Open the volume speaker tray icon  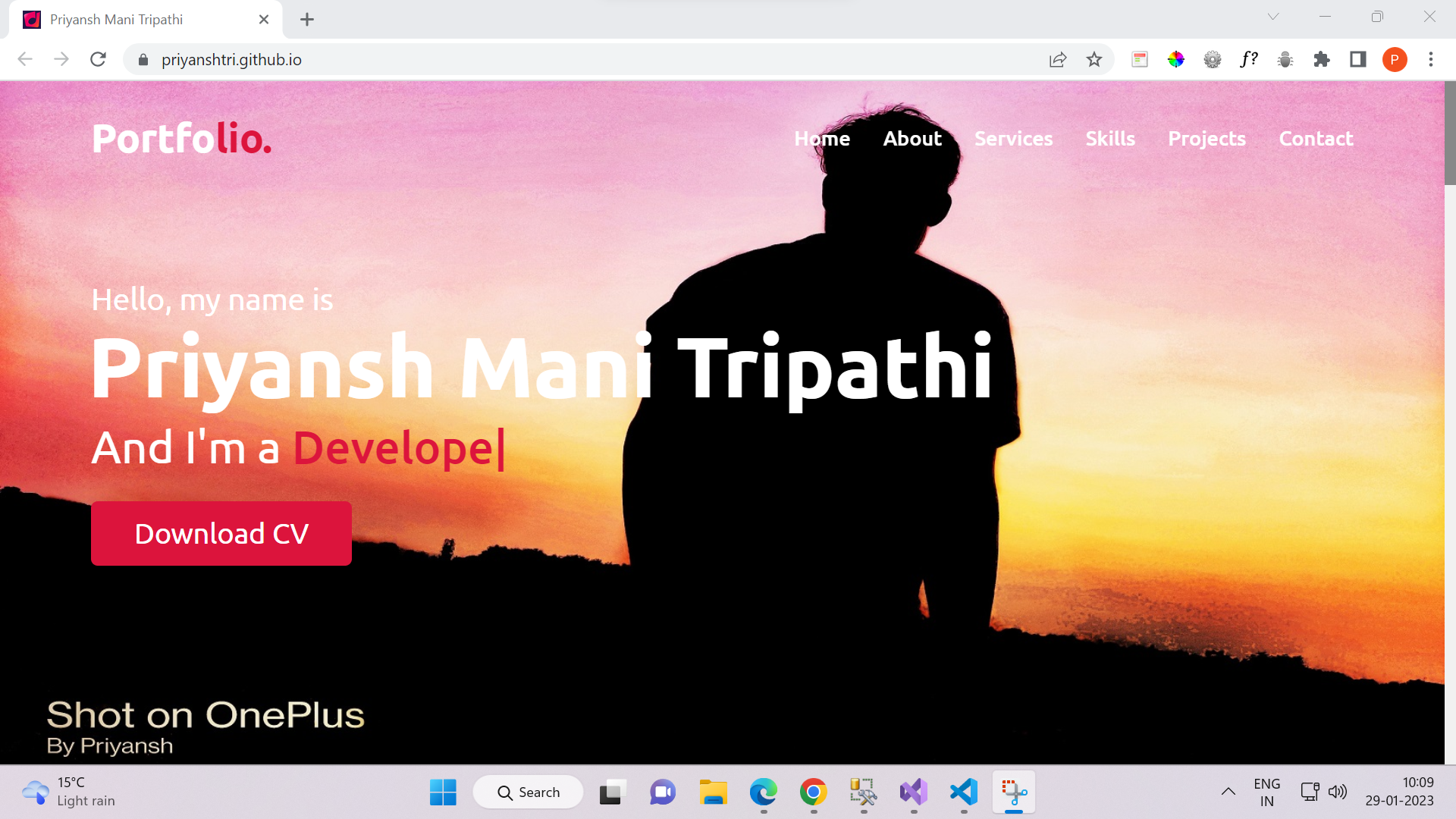pos(1338,792)
